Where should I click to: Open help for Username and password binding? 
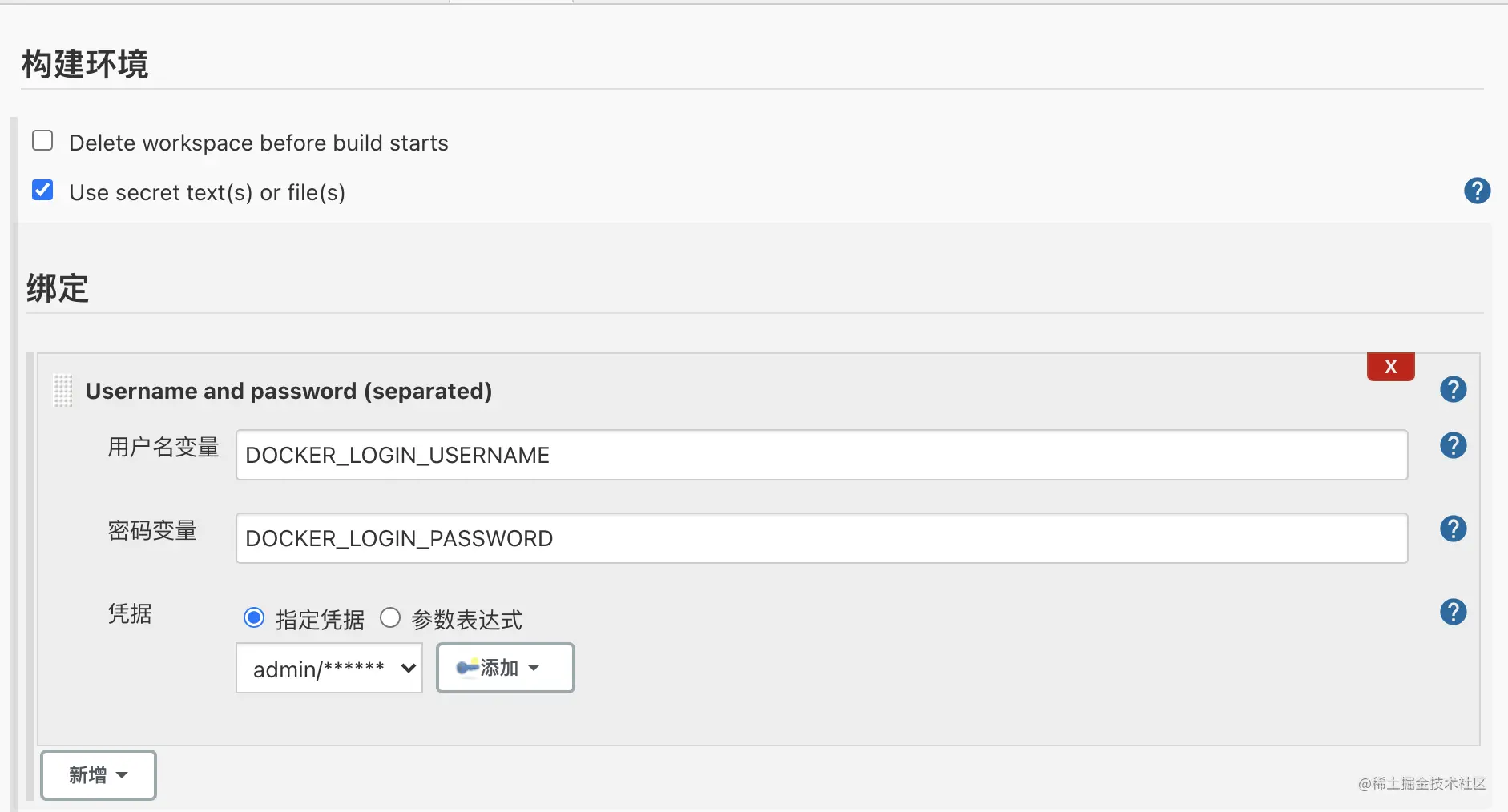1453,389
